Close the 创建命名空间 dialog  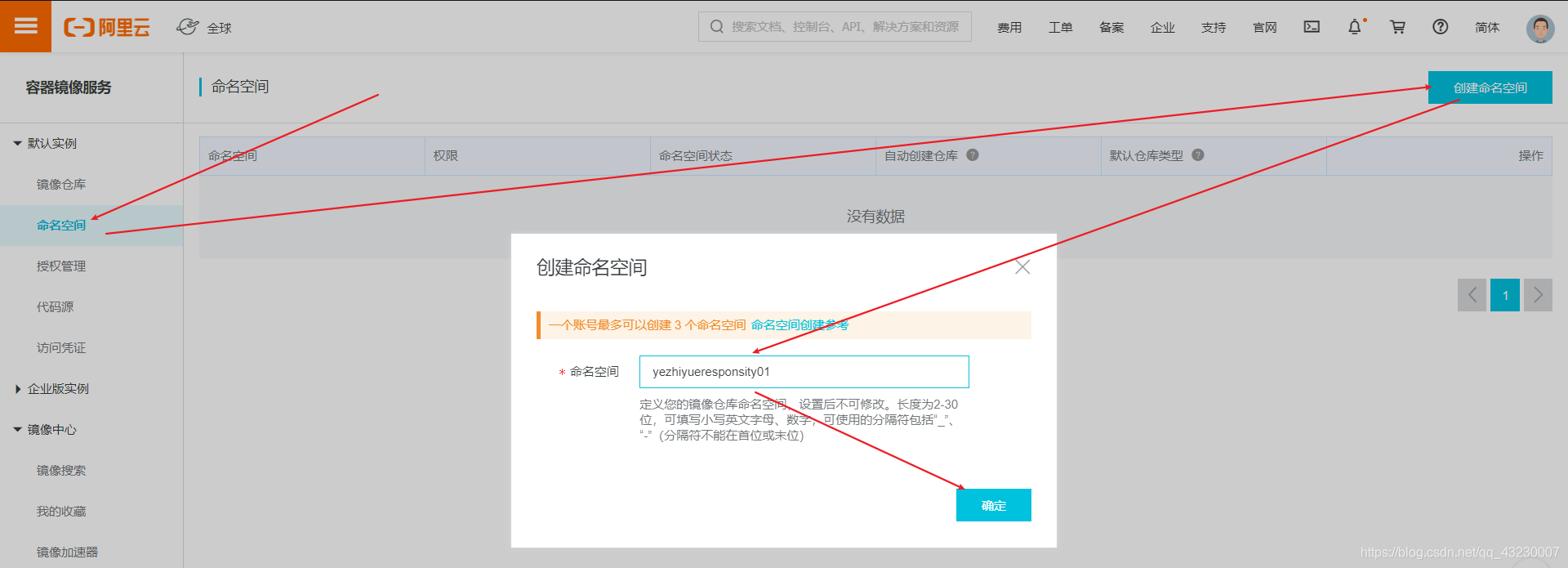click(1022, 267)
